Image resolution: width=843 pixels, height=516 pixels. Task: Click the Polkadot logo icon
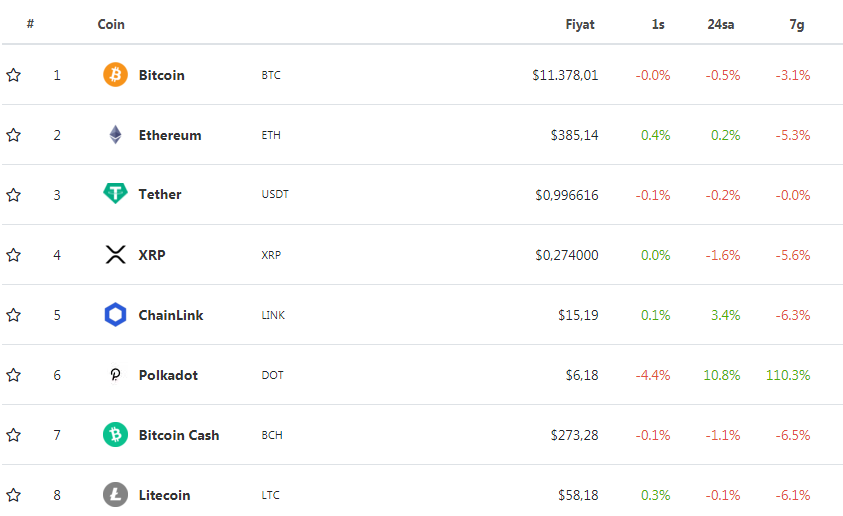(x=115, y=375)
